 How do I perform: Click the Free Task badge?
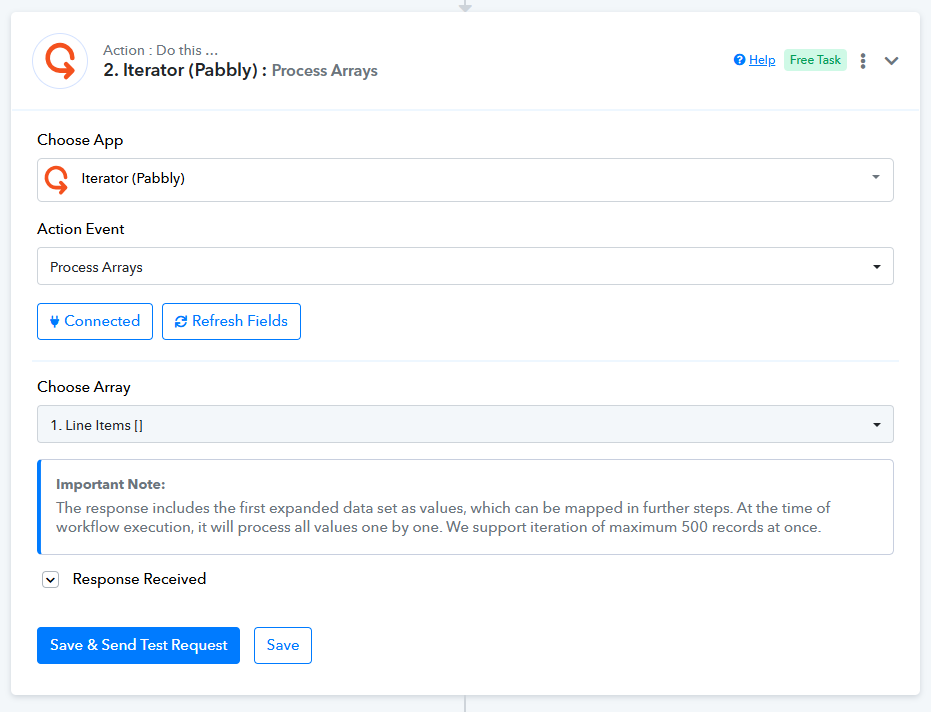point(815,60)
